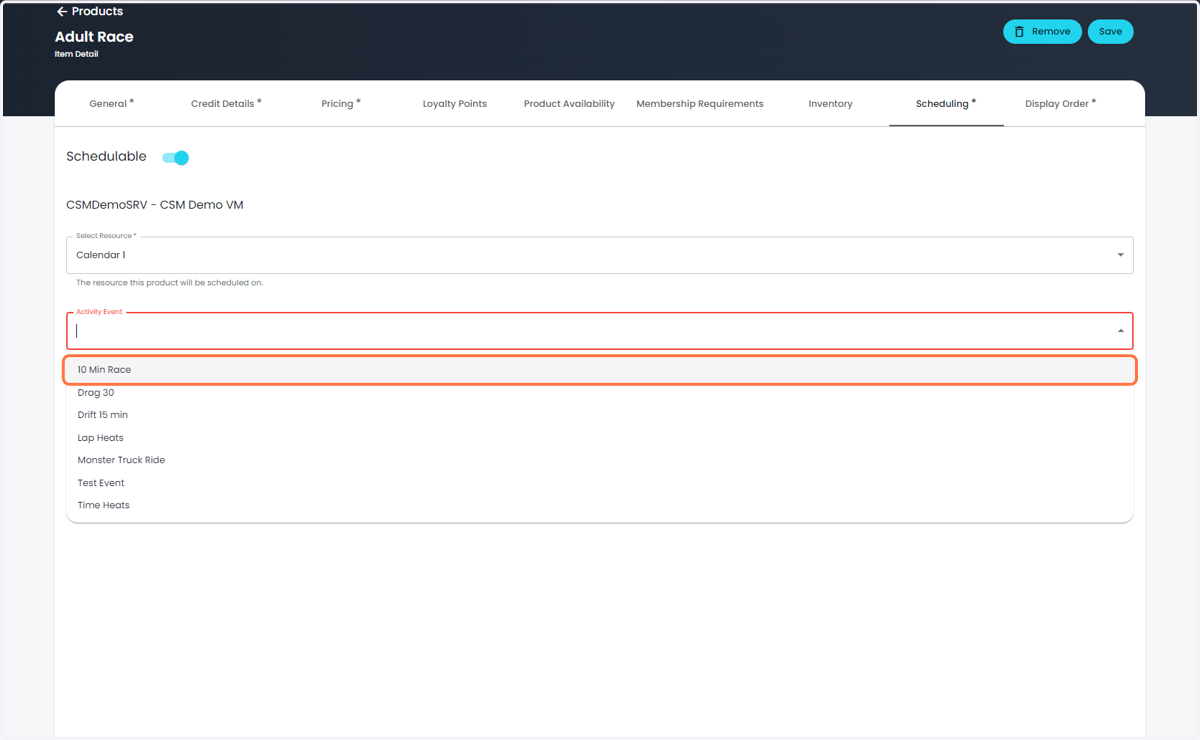
Task: Click the Products back link text
Action: pos(98,12)
